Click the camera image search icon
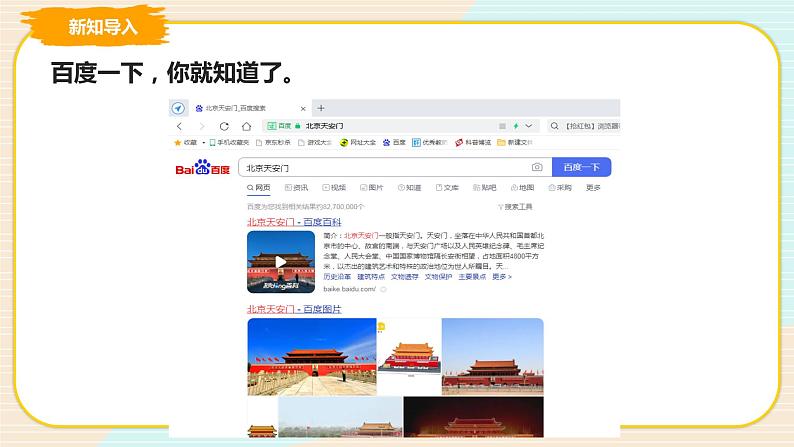Image resolution: width=794 pixels, height=447 pixels. click(x=537, y=168)
